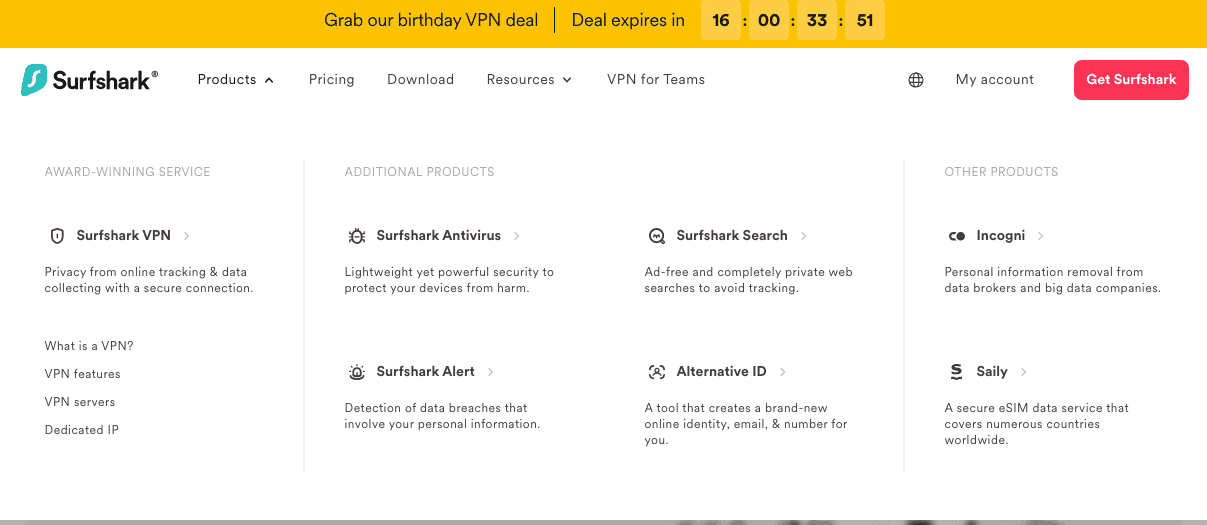The image size is (1207, 525).
Task: Click the Surfshark VPN shield icon
Action: (x=57, y=236)
